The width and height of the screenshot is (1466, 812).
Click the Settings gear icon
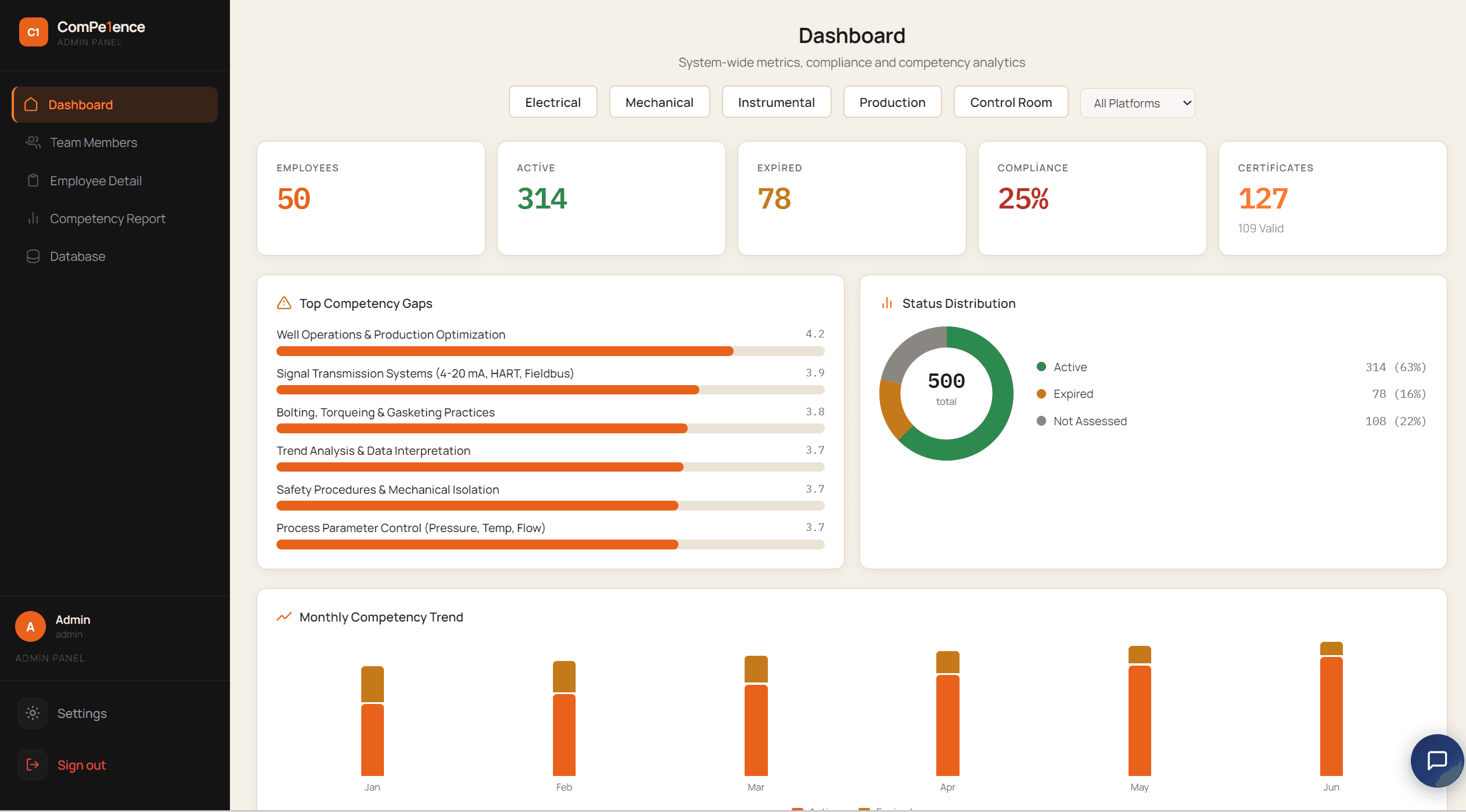coord(33,713)
